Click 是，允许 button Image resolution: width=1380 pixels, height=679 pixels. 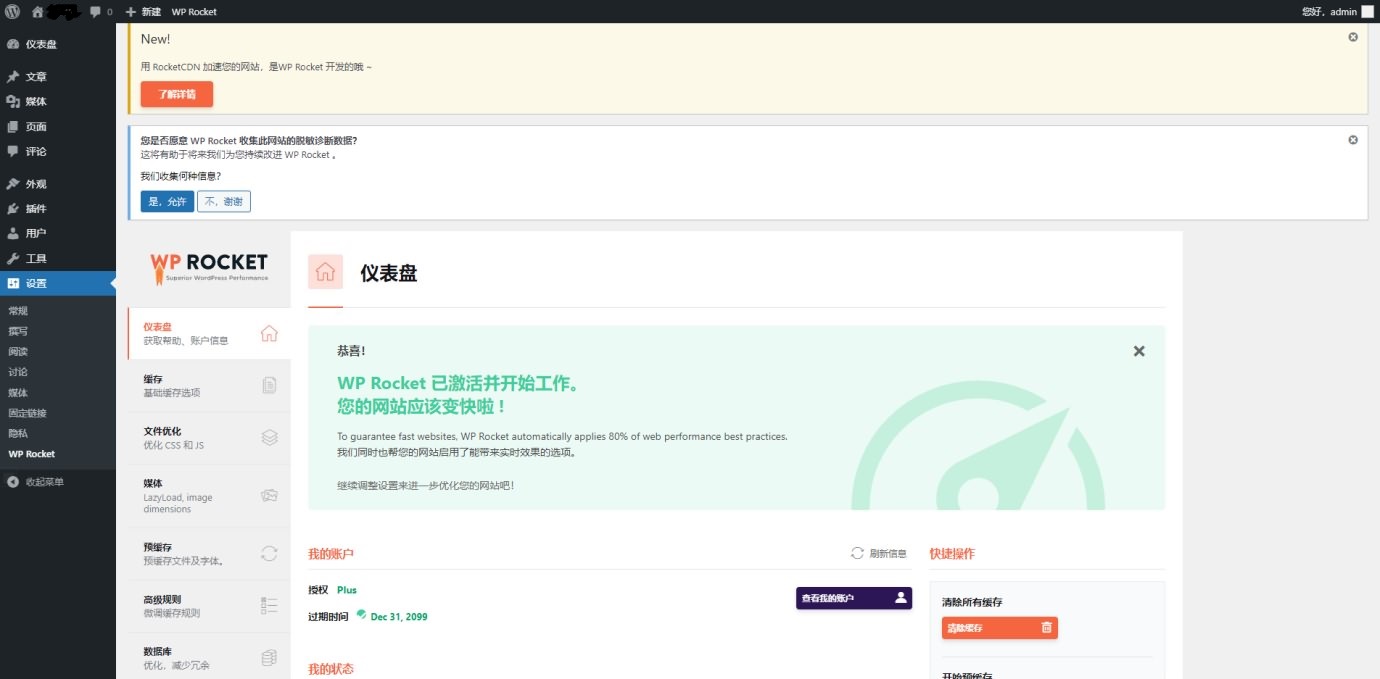pos(167,201)
